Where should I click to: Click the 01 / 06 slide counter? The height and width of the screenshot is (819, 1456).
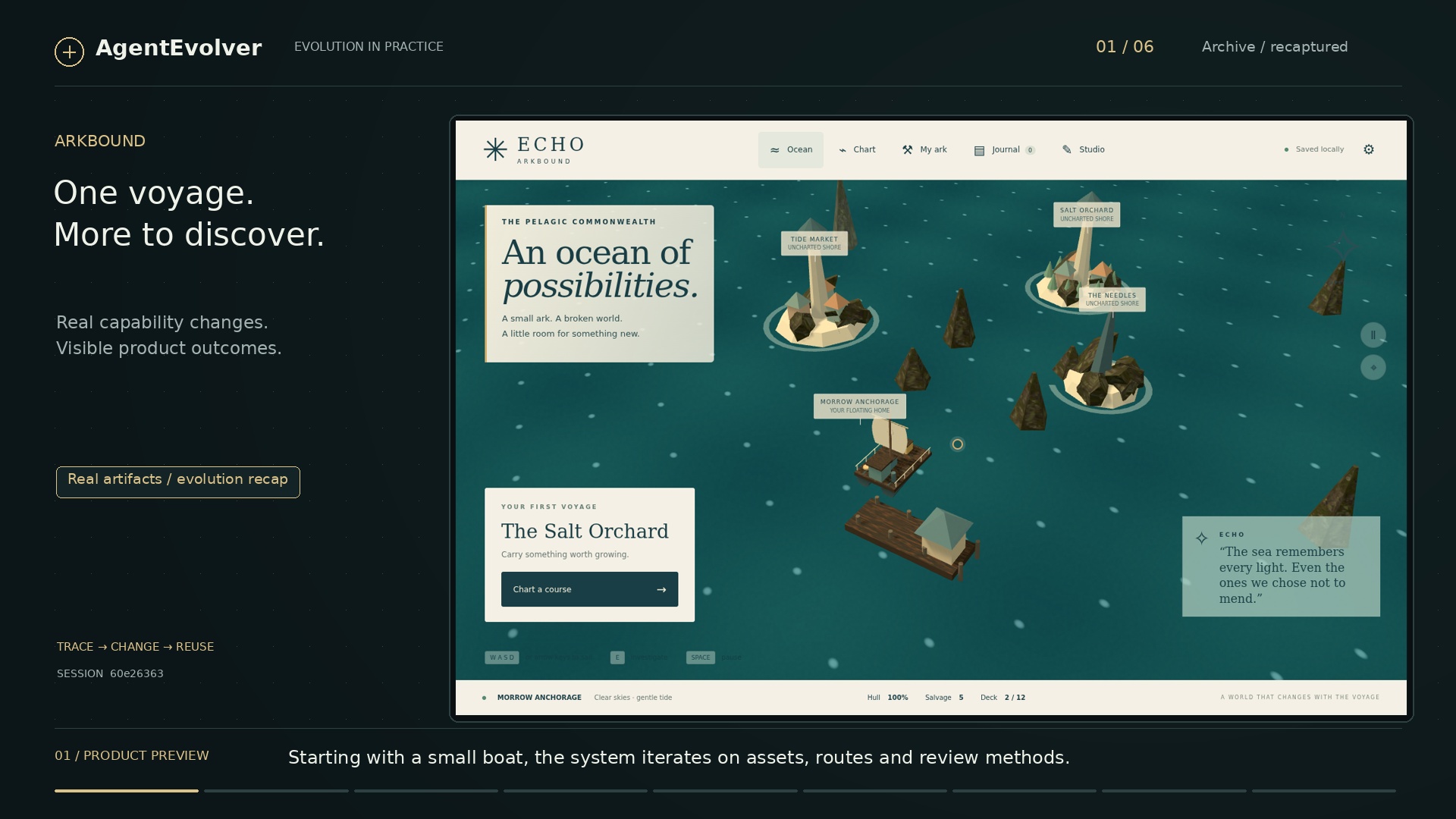click(1125, 47)
